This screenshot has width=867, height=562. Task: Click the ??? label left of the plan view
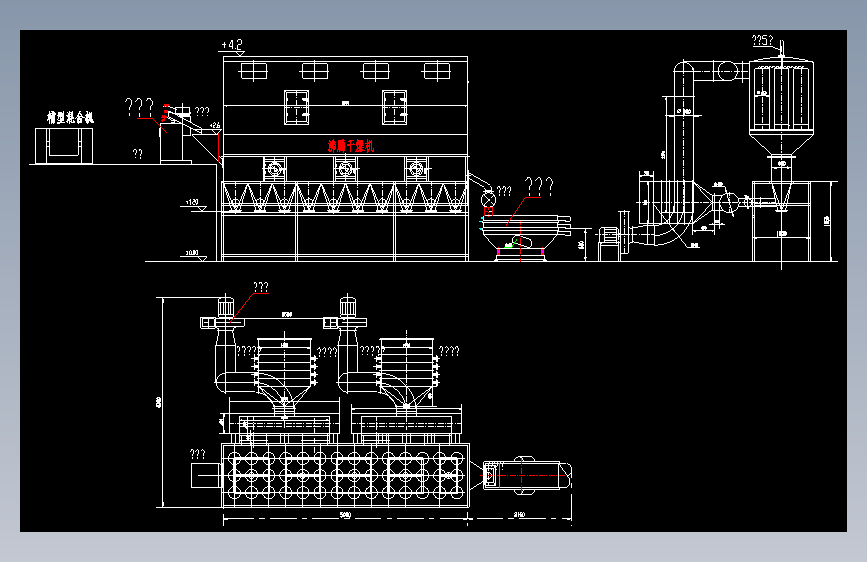(197, 454)
